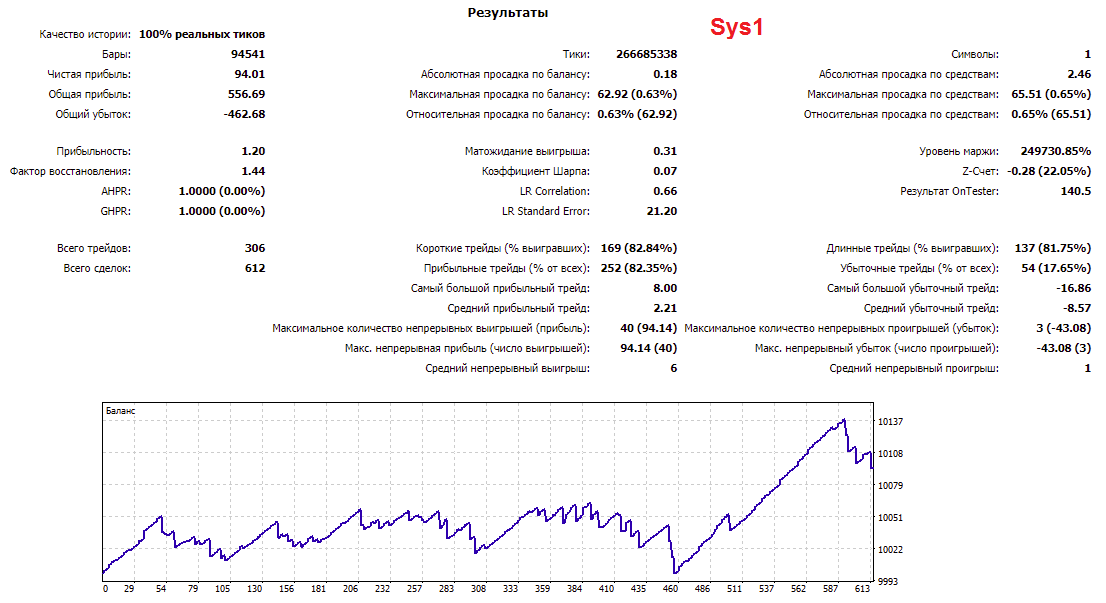Select the 206 tick on chart x-axis
This screenshot has height=603, width=1106.
click(351, 589)
